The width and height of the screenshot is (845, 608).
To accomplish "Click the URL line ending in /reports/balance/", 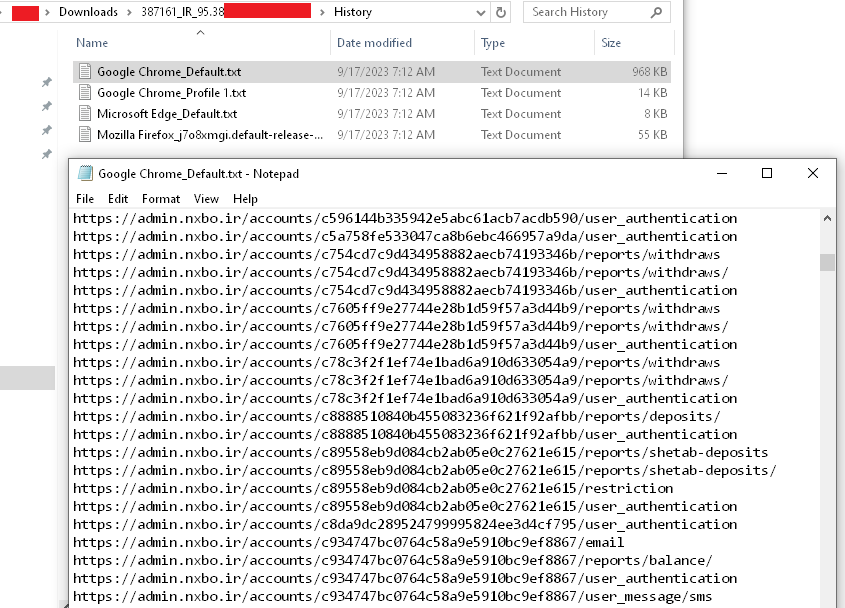I will pyautogui.click(x=393, y=561).
